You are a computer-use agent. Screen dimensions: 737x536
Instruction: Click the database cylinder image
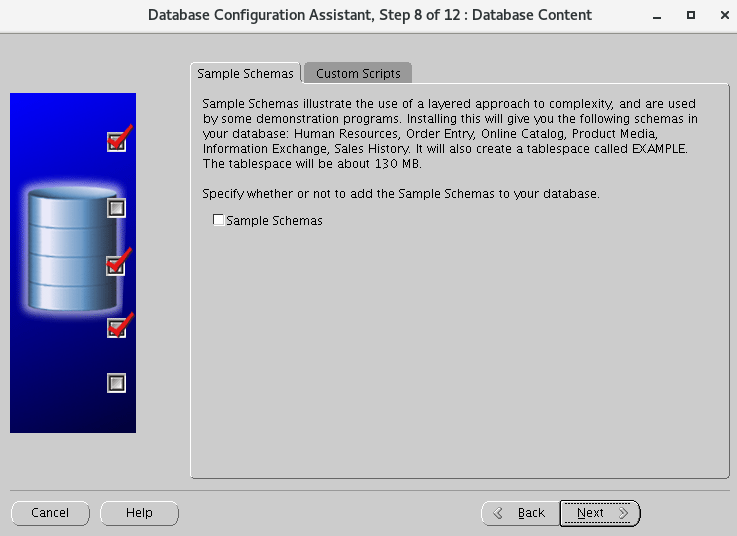tap(72, 248)
